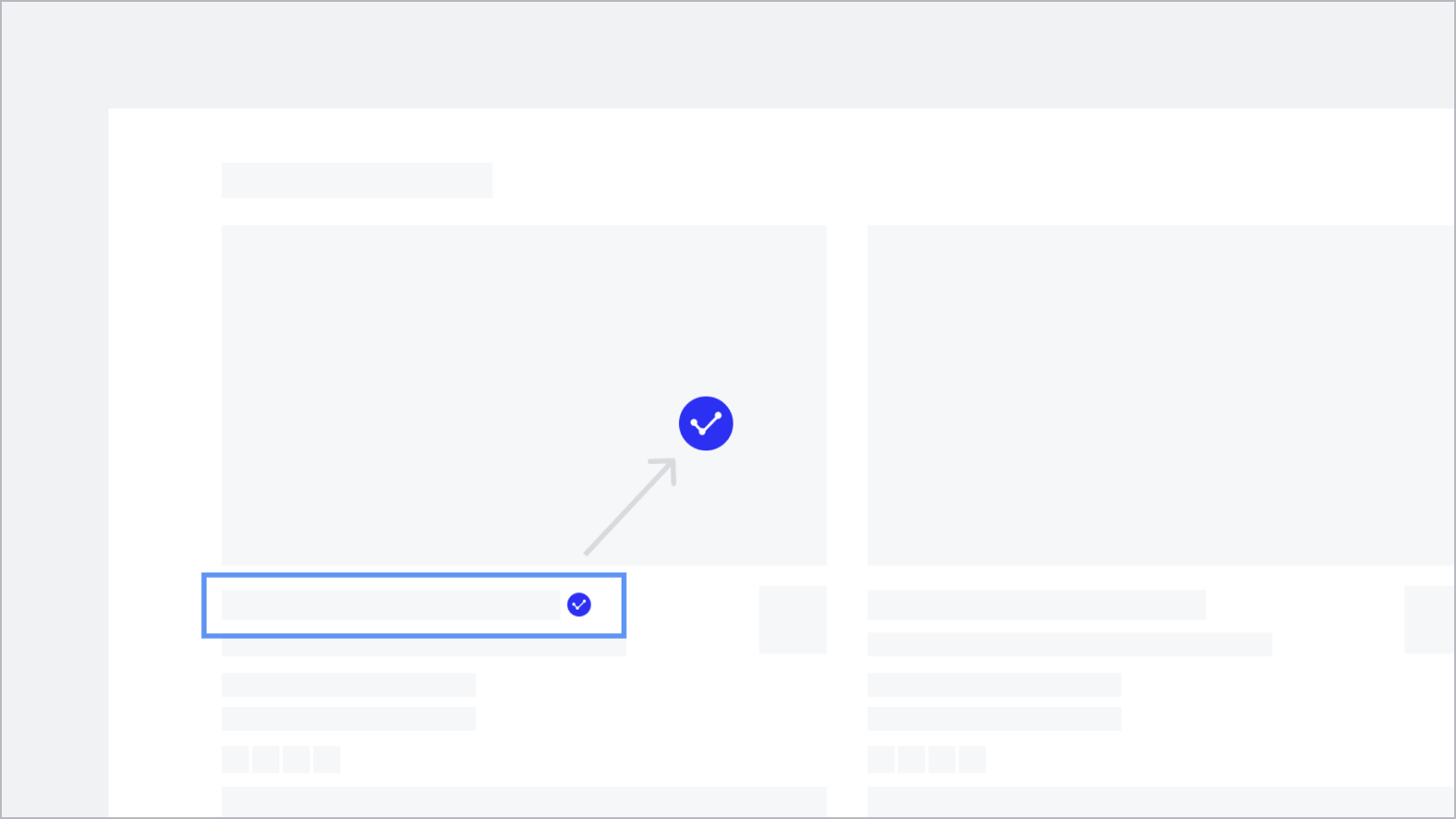Click the large blue verified checkmark badge
1456x819 pixels.
pos(705,423)
